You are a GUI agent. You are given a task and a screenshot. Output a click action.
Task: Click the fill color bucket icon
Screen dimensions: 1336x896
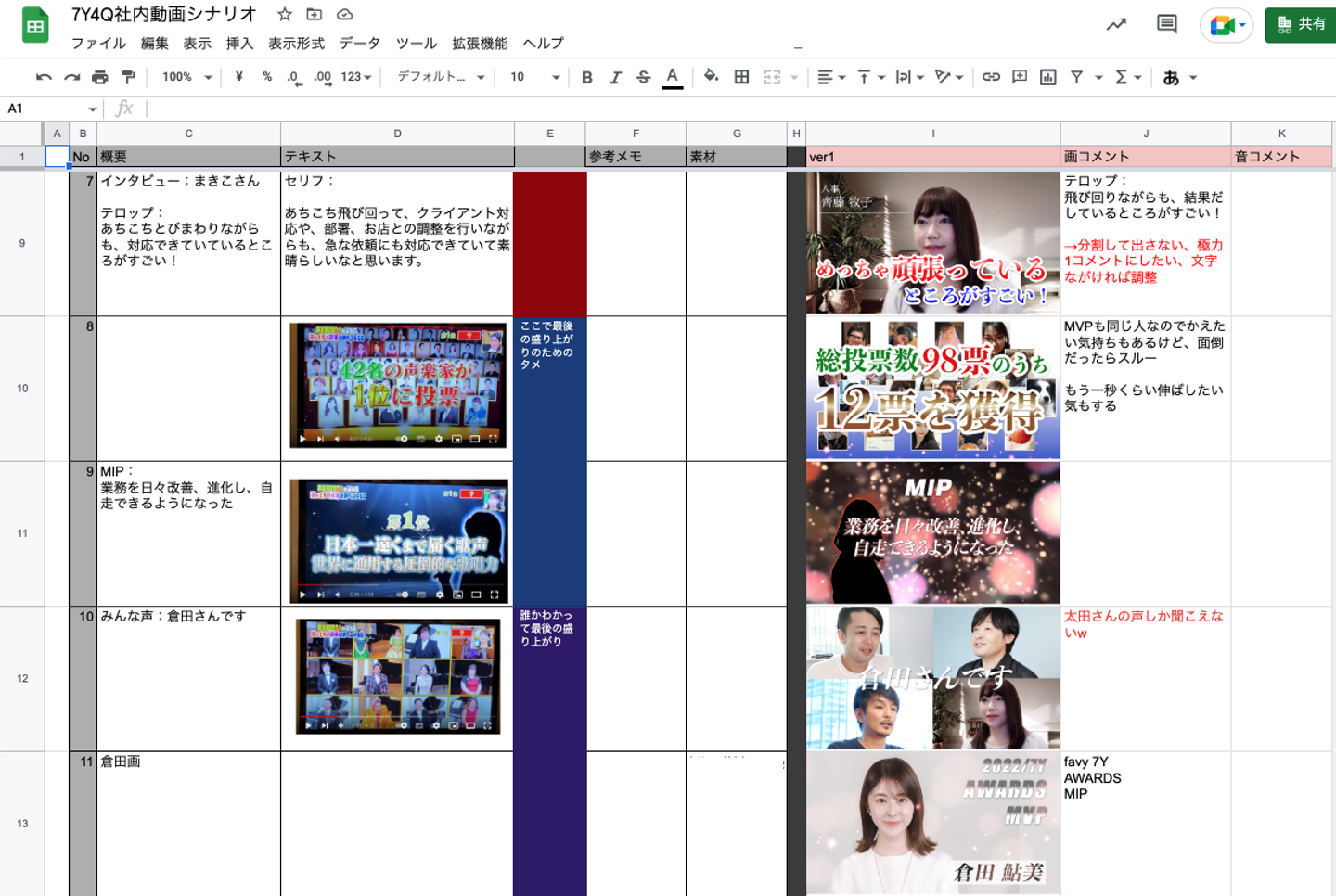click(x=711, y=77)
